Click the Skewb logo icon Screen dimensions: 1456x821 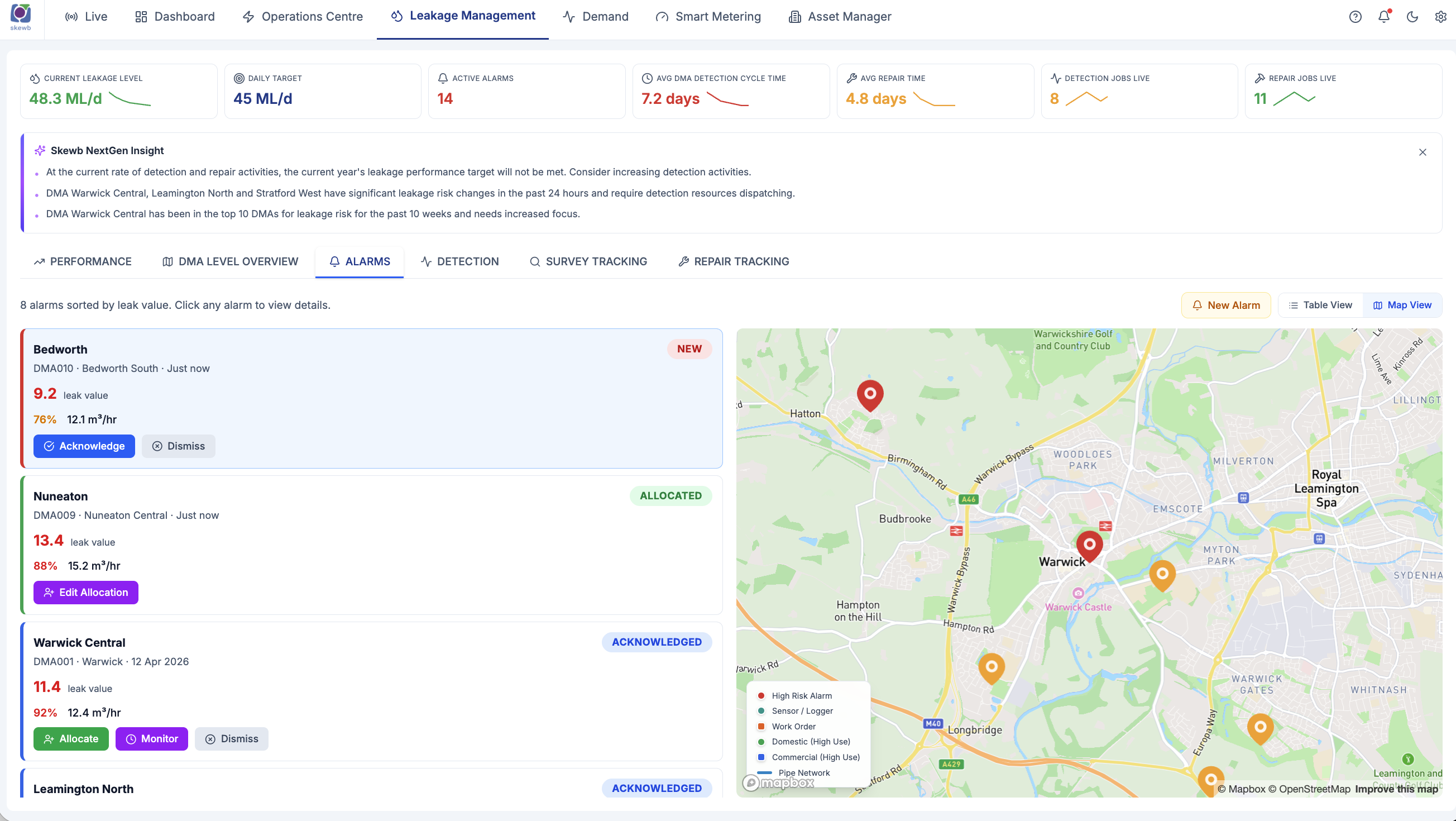(20, 17)
